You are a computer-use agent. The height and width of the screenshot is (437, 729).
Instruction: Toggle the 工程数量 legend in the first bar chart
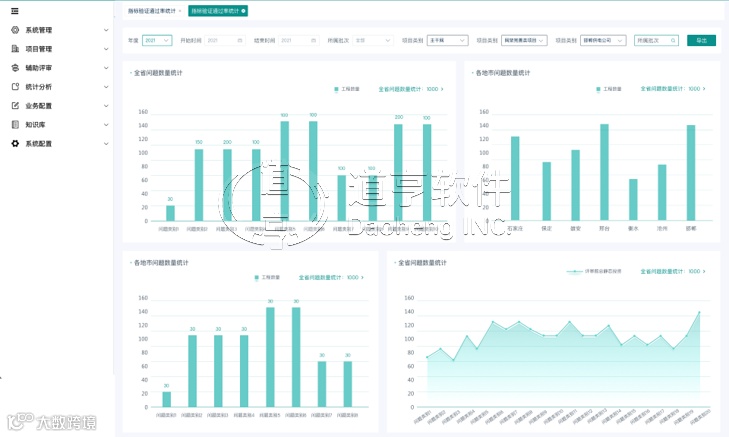(347, 89)
